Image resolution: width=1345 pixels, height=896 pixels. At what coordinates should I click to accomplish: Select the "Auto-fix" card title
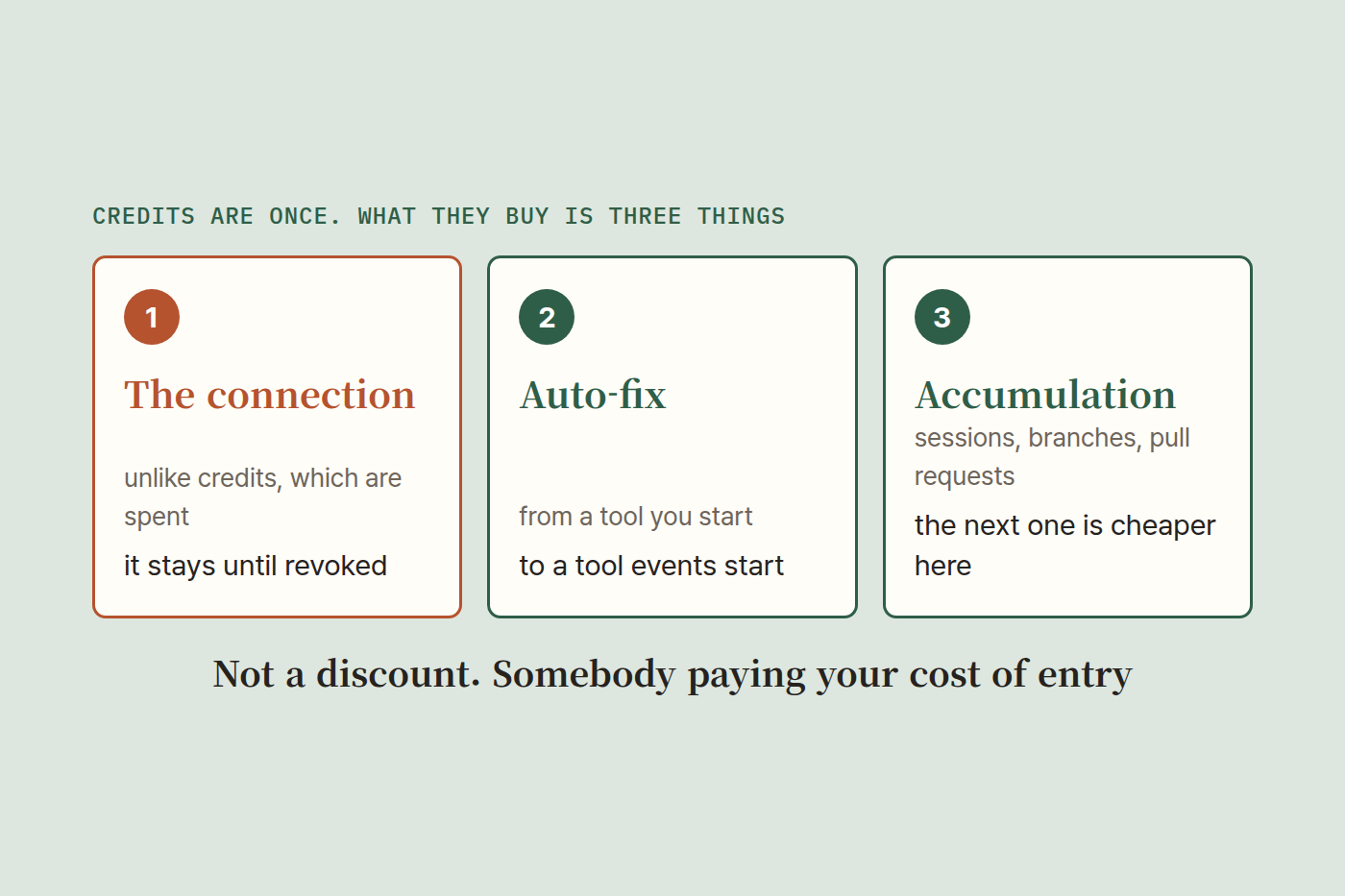click(x=593, y=395)
